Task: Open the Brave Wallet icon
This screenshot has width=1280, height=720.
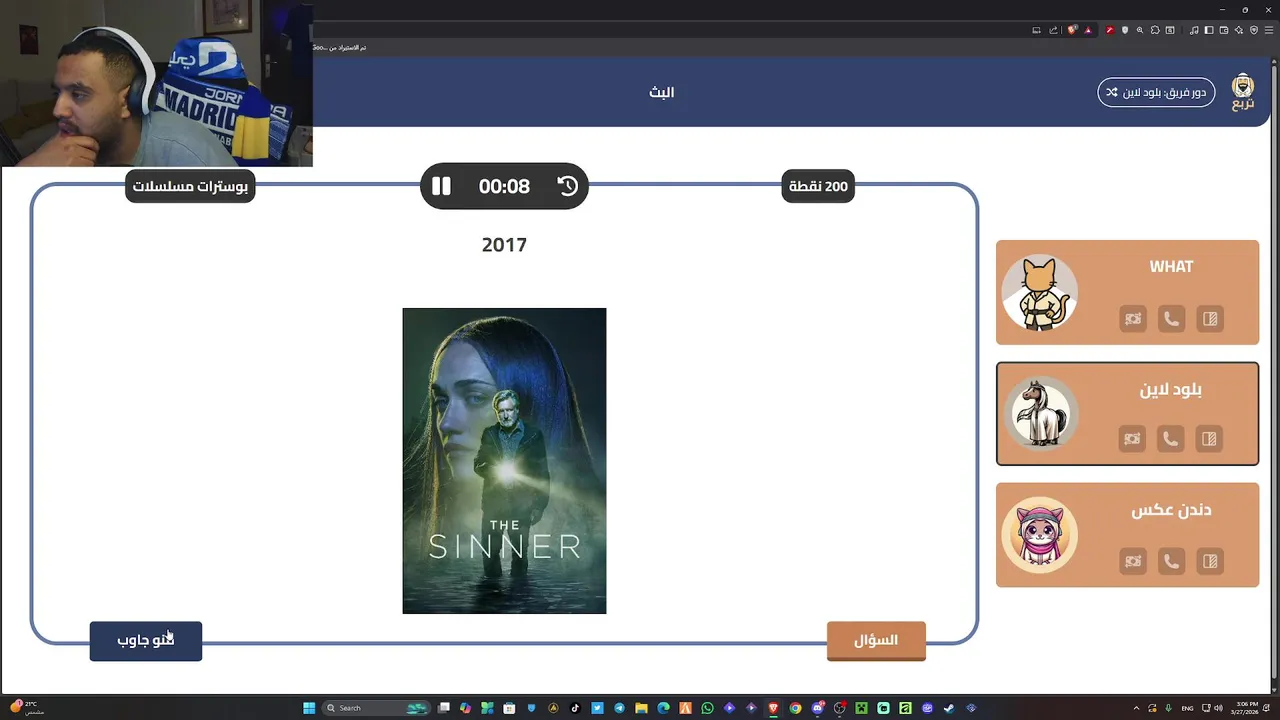Action: [x=1224, y=30]
